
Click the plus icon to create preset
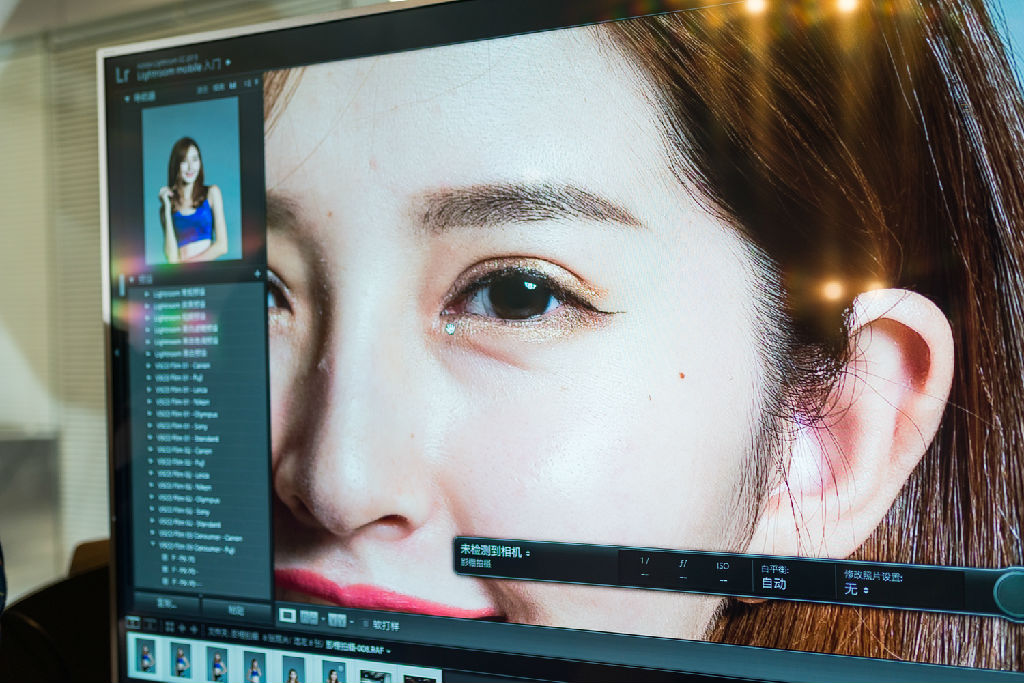point(257,274)
